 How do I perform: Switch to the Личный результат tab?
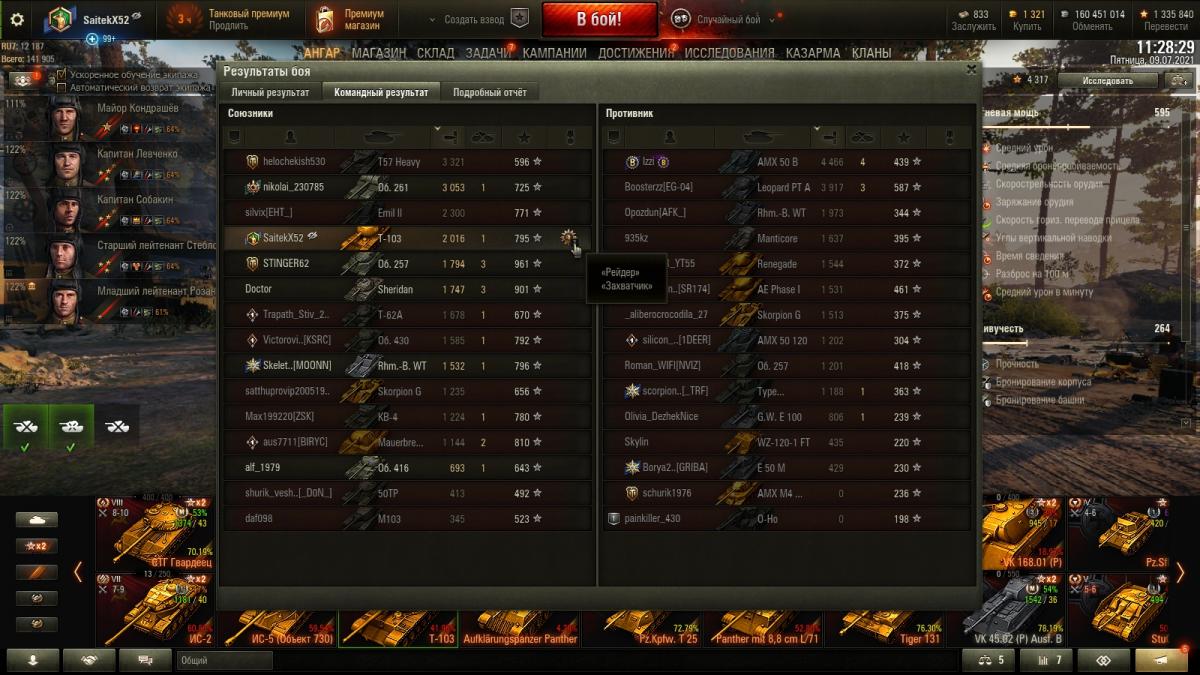[x=271, y=92]
